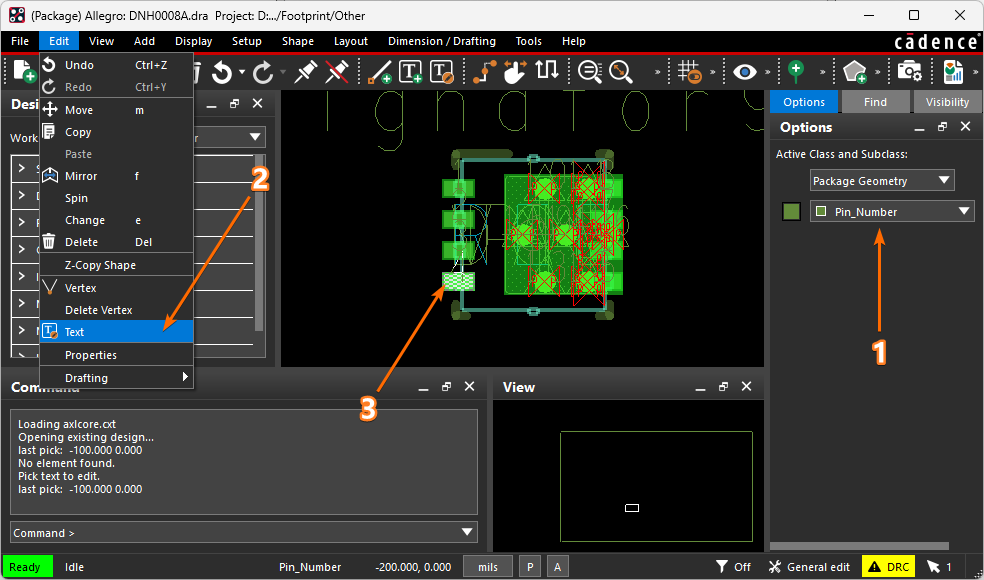Open the Pin_Number subclass dropdown
Image resolution: width=984 pixels, height=580 pixels.
(891, 212)
